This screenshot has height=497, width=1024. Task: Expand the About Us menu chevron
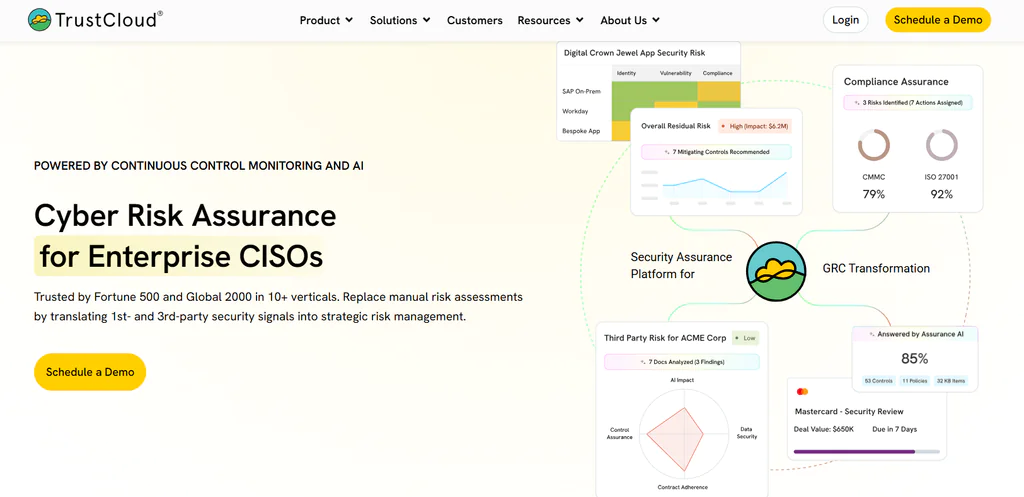point(656,20)
